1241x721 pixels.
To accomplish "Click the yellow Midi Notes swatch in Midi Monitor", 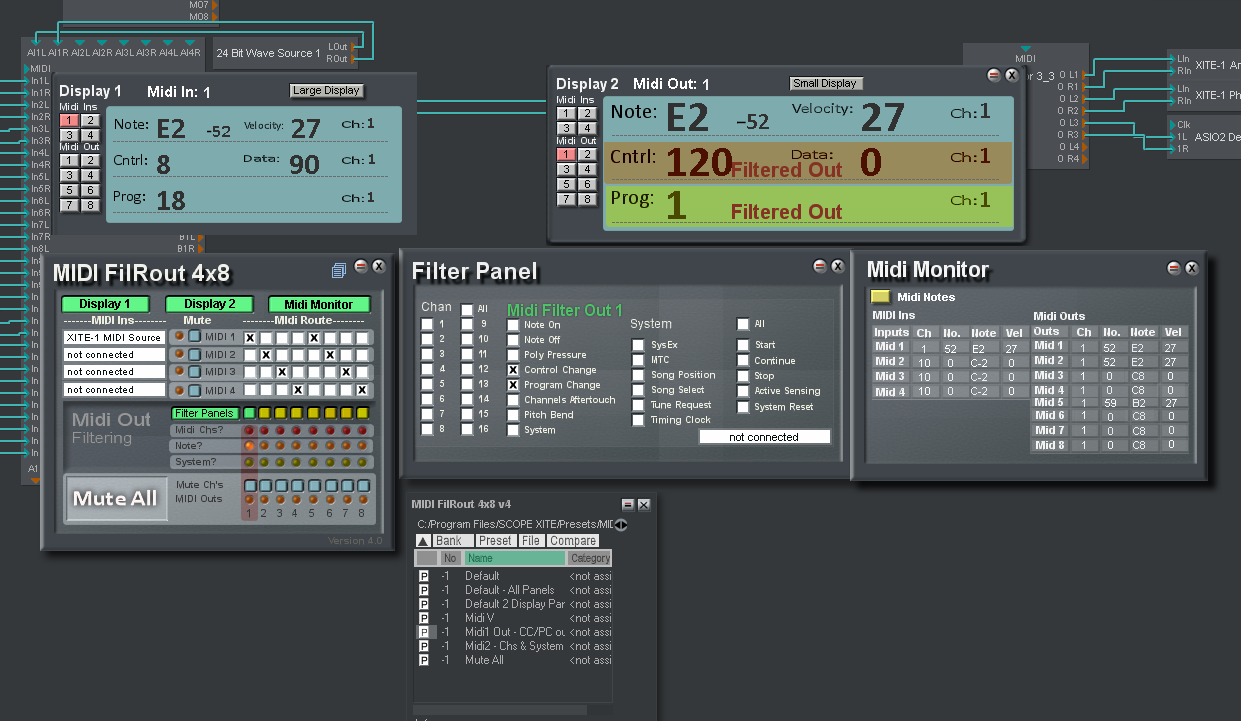I will tap(879, 297).
